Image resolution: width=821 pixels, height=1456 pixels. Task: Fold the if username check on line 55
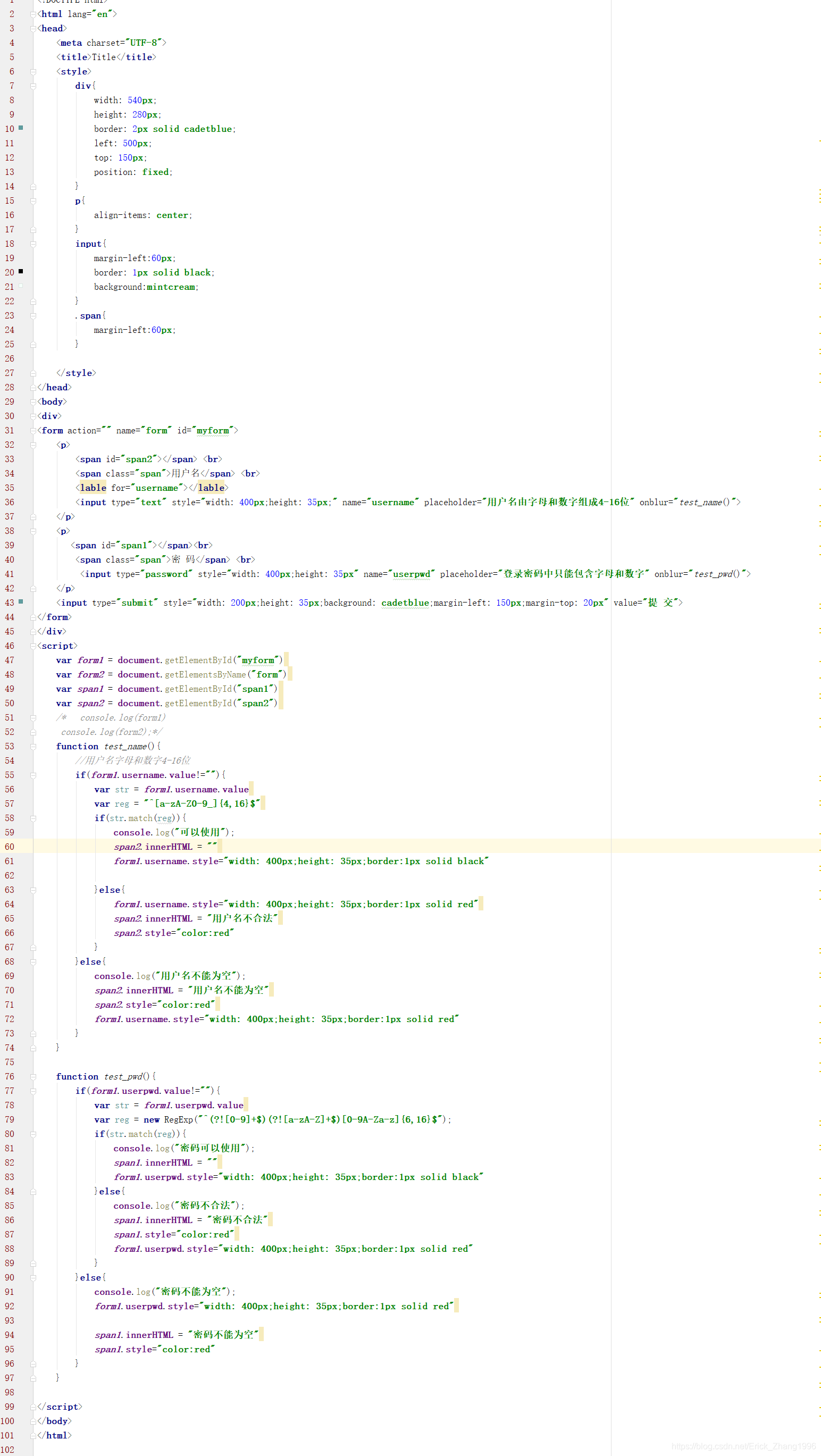pos(33,775)
